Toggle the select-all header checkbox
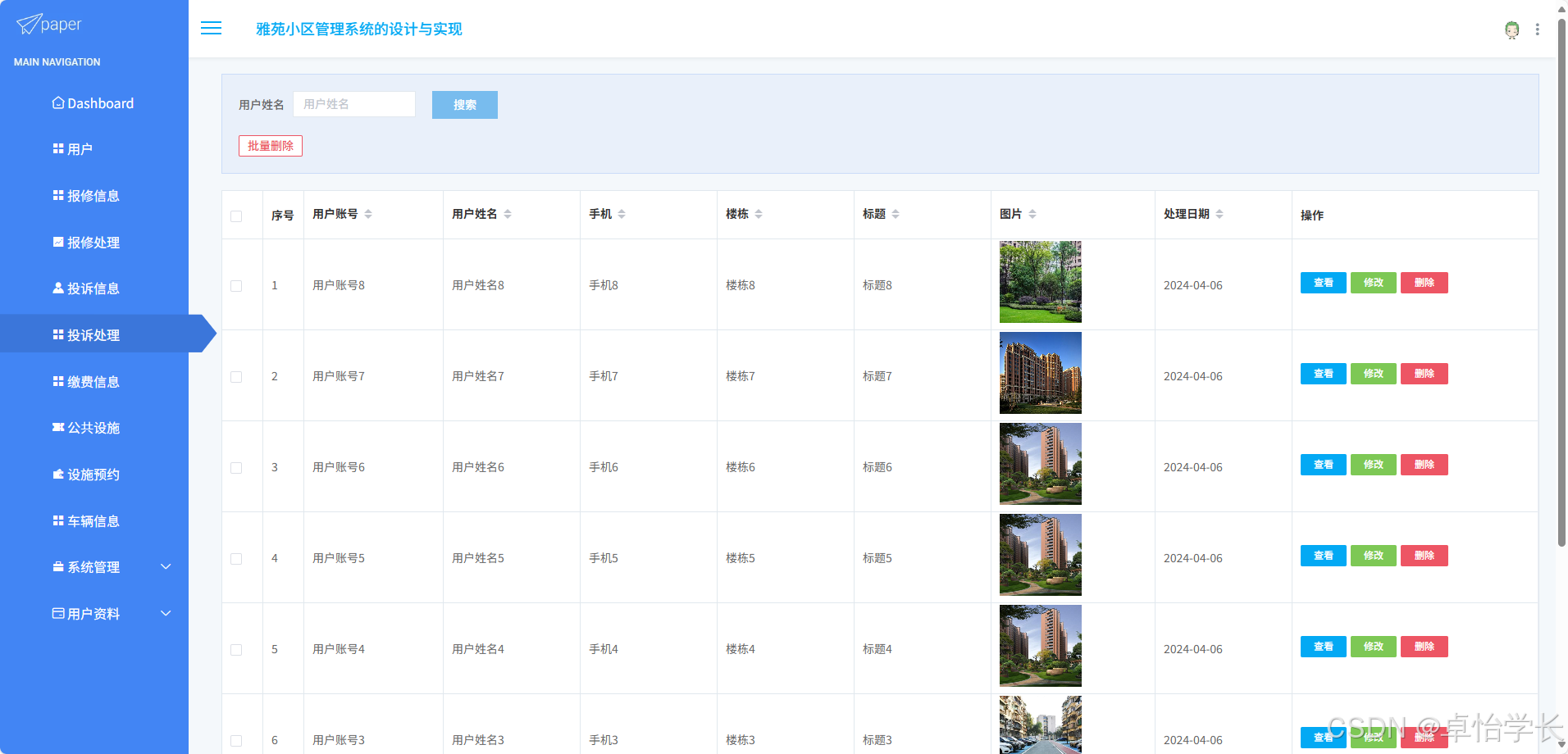 [236, 216]
